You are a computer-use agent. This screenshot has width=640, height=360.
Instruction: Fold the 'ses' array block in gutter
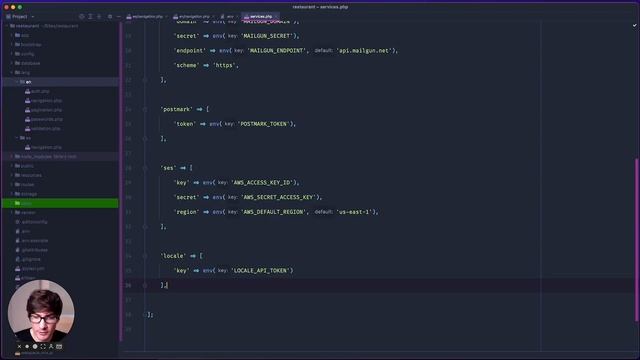(x=145, y=168)
